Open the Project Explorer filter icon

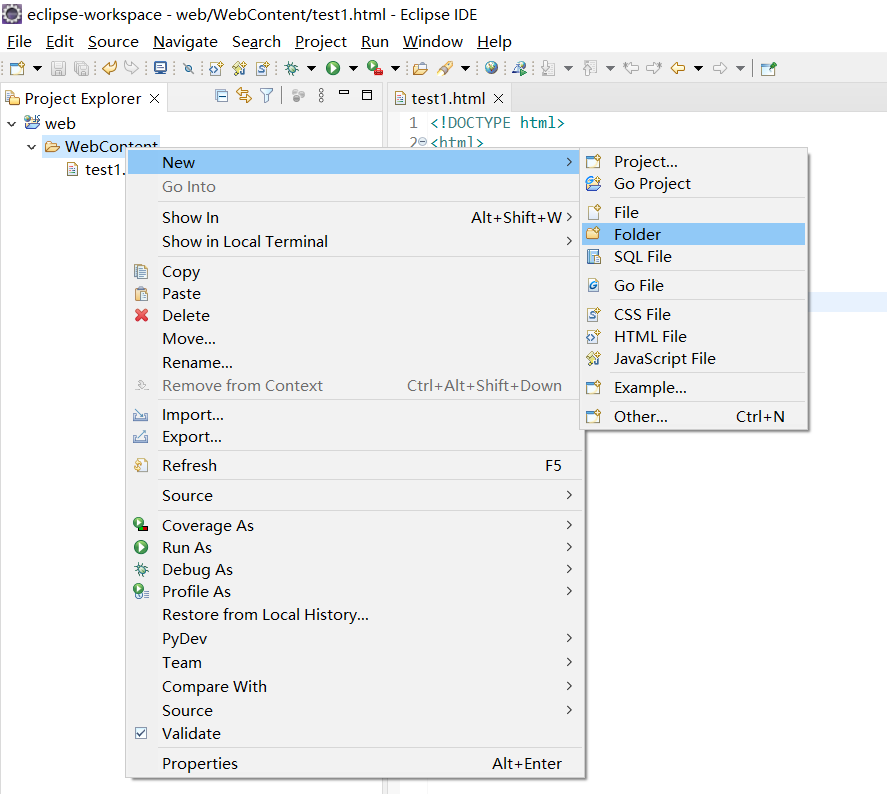(266, 96)
